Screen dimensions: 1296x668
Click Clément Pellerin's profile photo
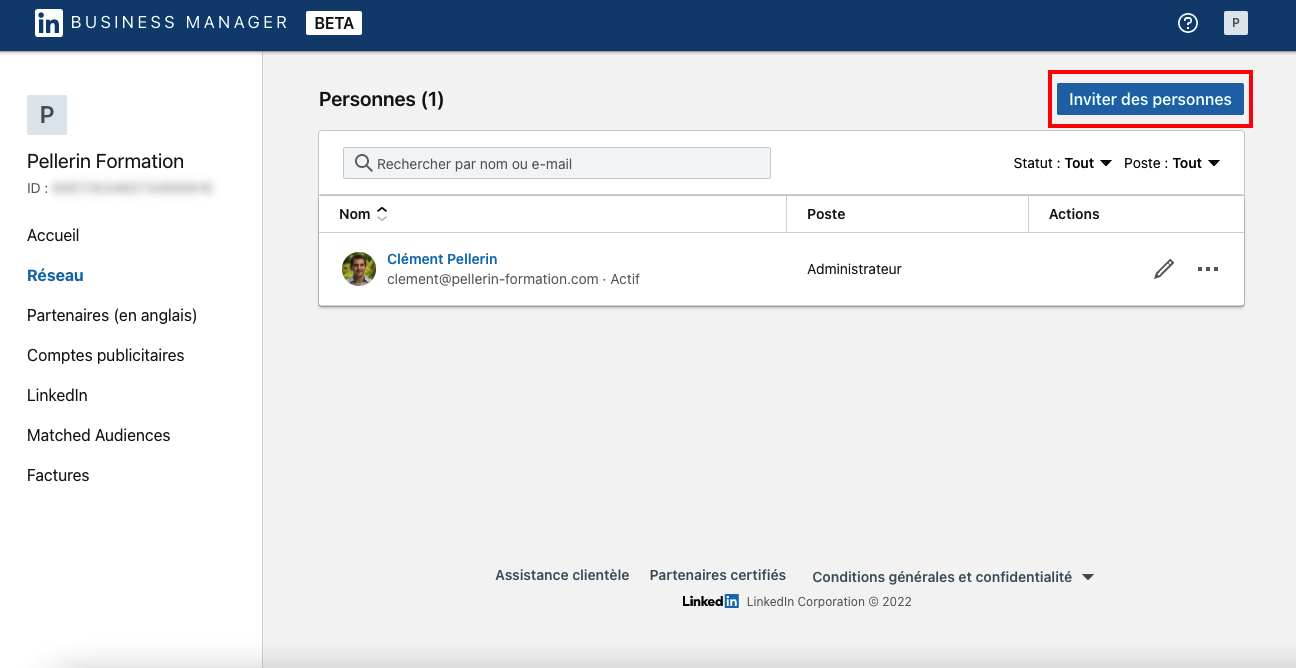pos(359,269)
